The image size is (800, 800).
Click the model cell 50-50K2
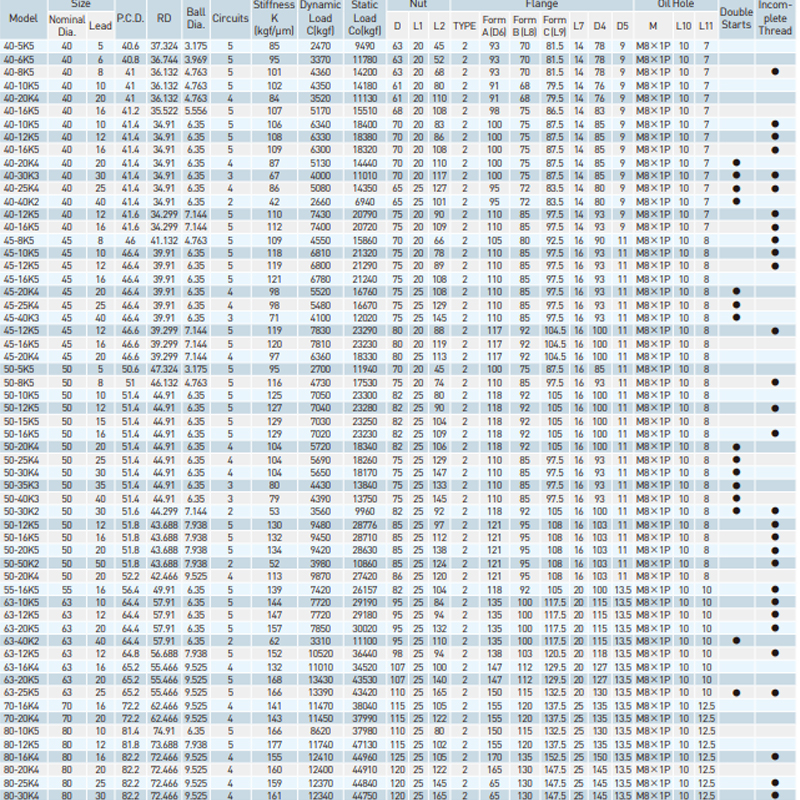(x=22, y=563)
